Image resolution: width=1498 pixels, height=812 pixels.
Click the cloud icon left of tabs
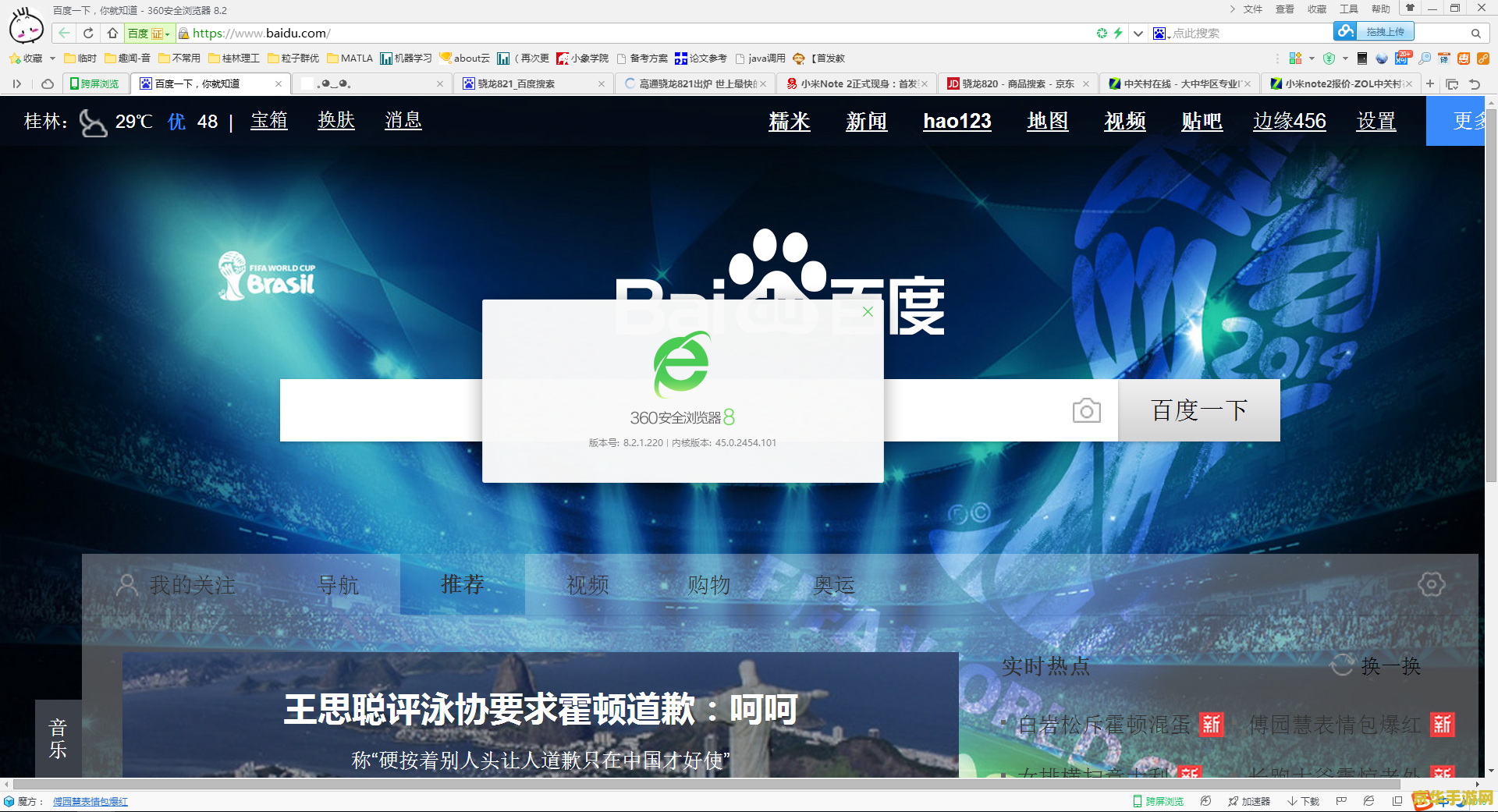click(x=48, y=83)
